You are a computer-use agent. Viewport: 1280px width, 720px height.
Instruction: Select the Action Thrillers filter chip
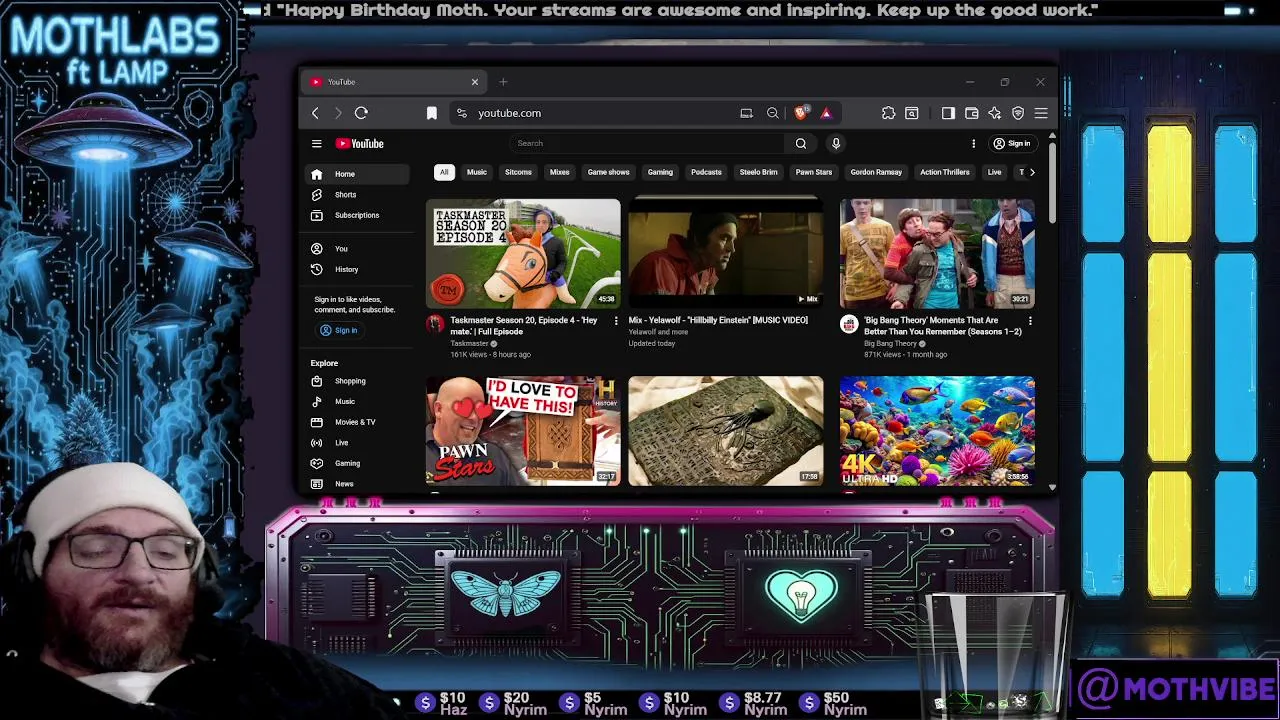(x=945, y=172)
